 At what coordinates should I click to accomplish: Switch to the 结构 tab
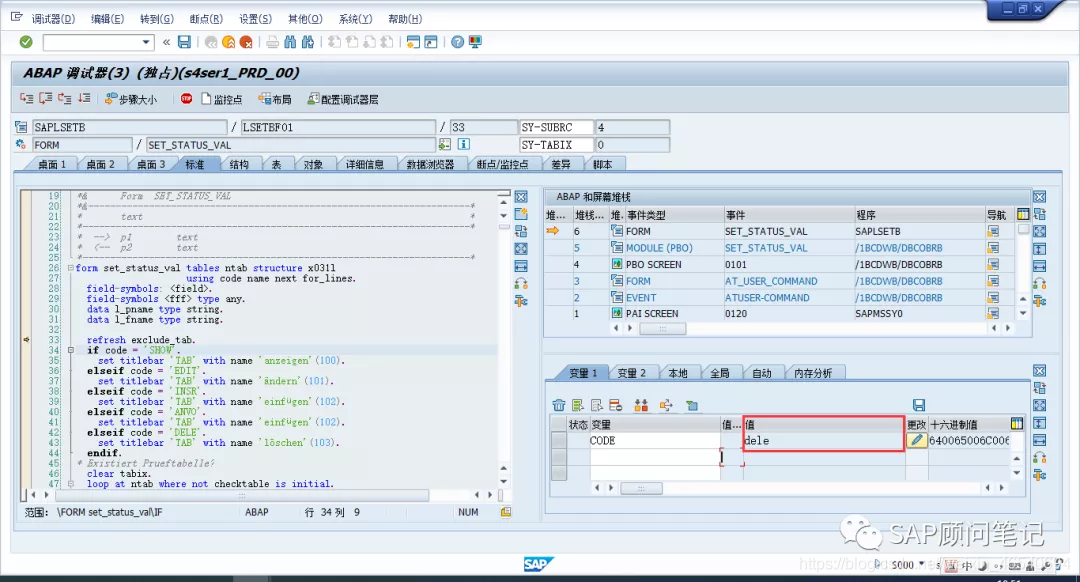coord(239,164)
